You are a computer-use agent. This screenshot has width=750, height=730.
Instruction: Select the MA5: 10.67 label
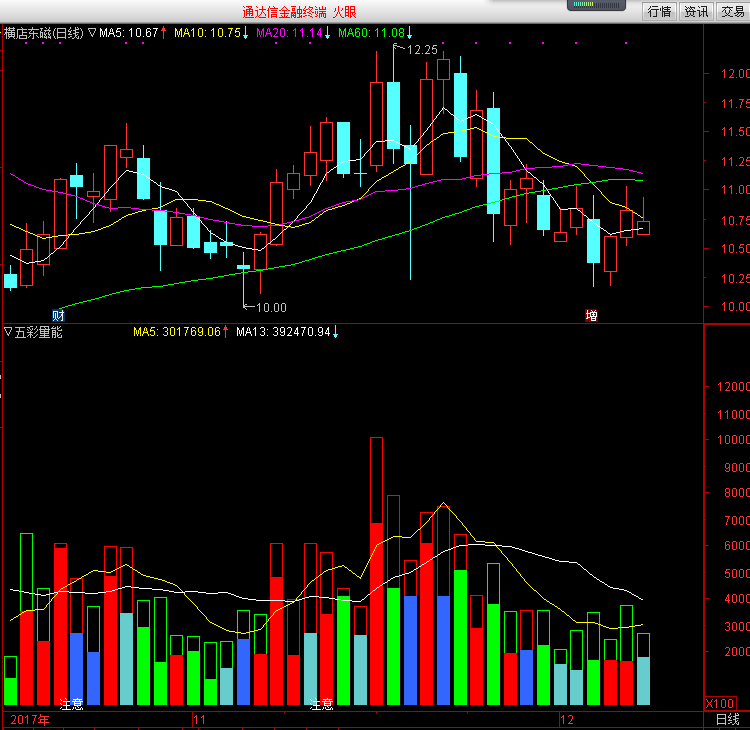coord(128,33)
